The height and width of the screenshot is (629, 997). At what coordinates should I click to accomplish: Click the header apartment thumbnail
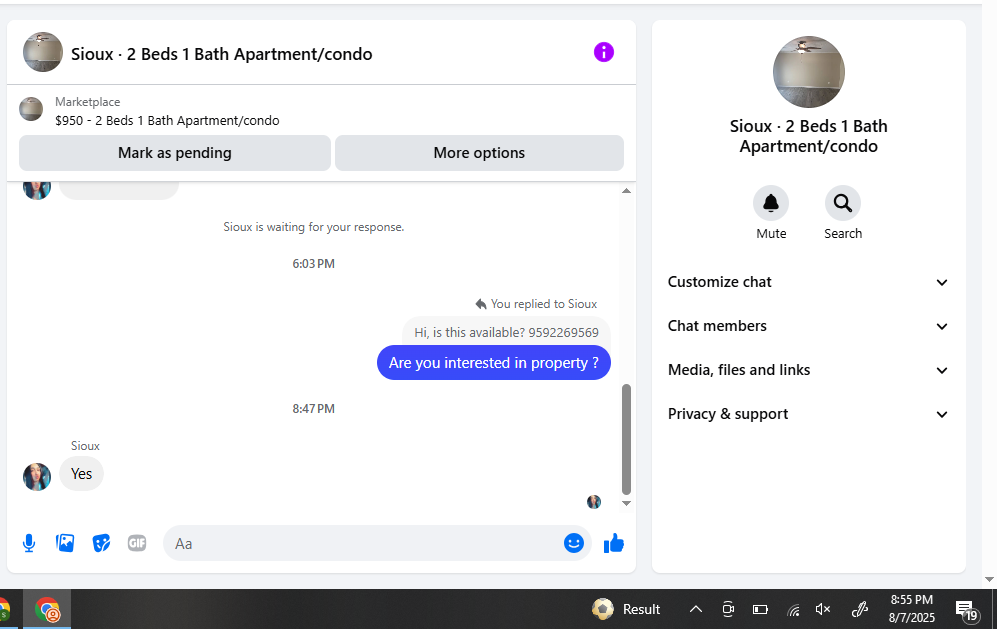tap(43, 52)
